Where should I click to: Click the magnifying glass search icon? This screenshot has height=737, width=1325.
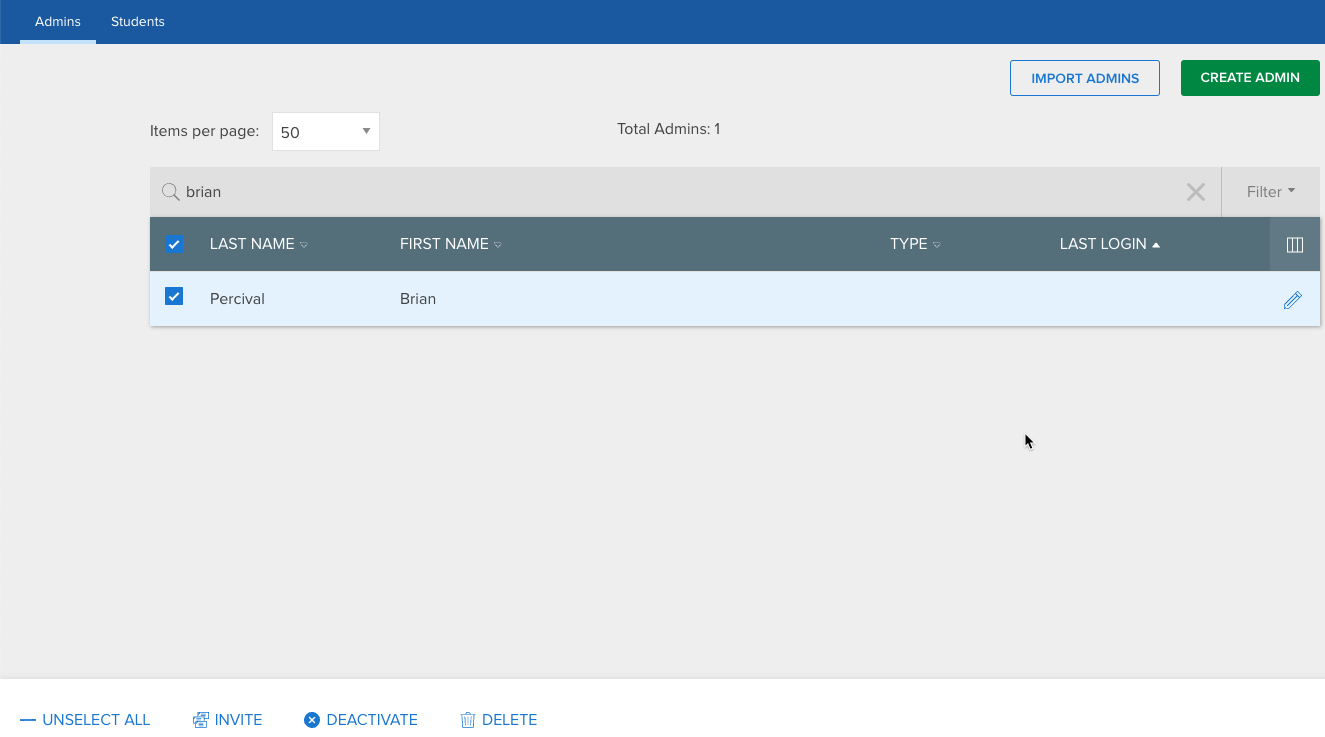pos(170,191)
